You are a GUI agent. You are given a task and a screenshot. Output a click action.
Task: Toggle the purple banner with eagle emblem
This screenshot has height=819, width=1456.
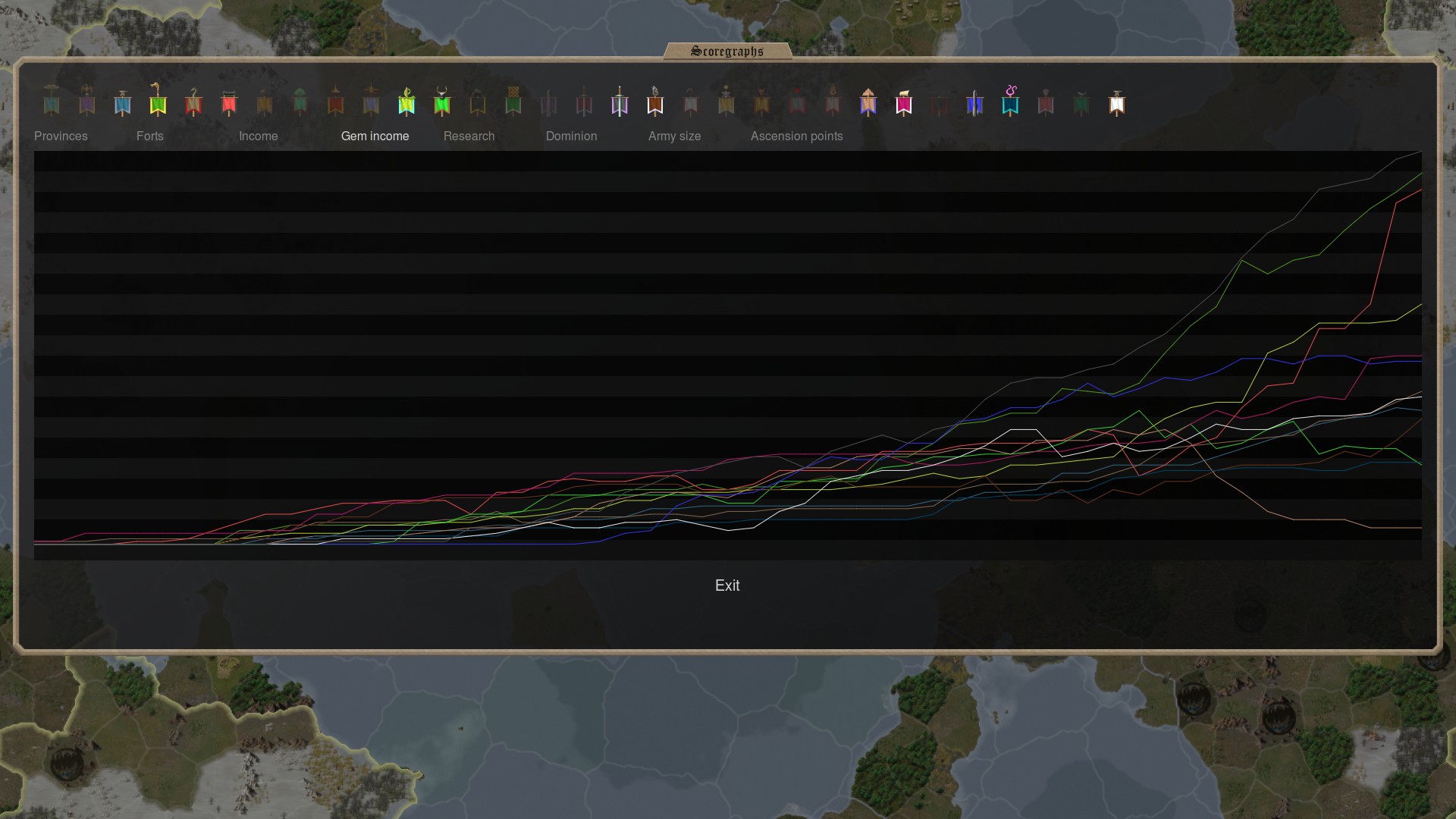tap(87, 100)
